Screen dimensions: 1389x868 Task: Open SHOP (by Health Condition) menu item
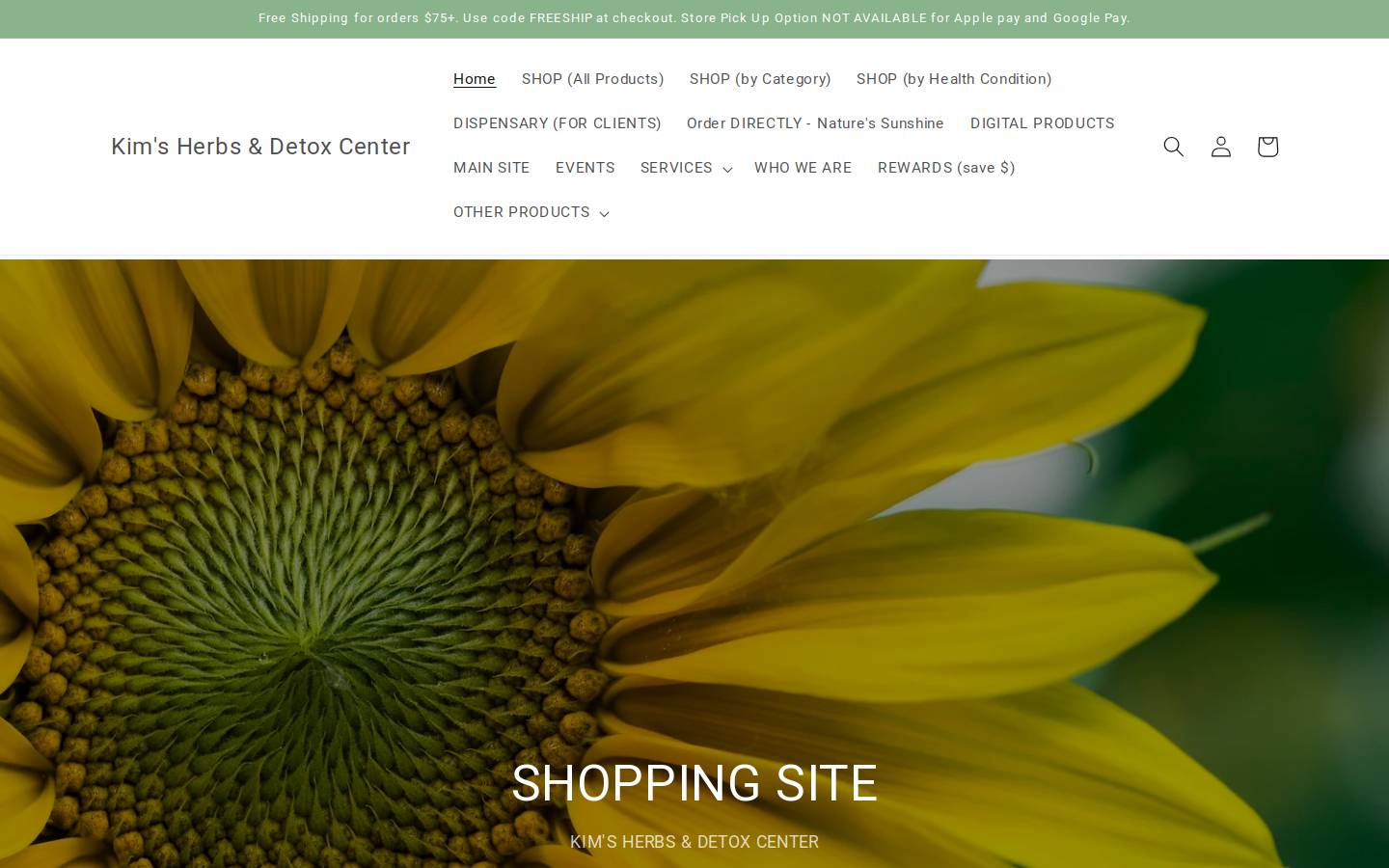[x=954, y=79]
